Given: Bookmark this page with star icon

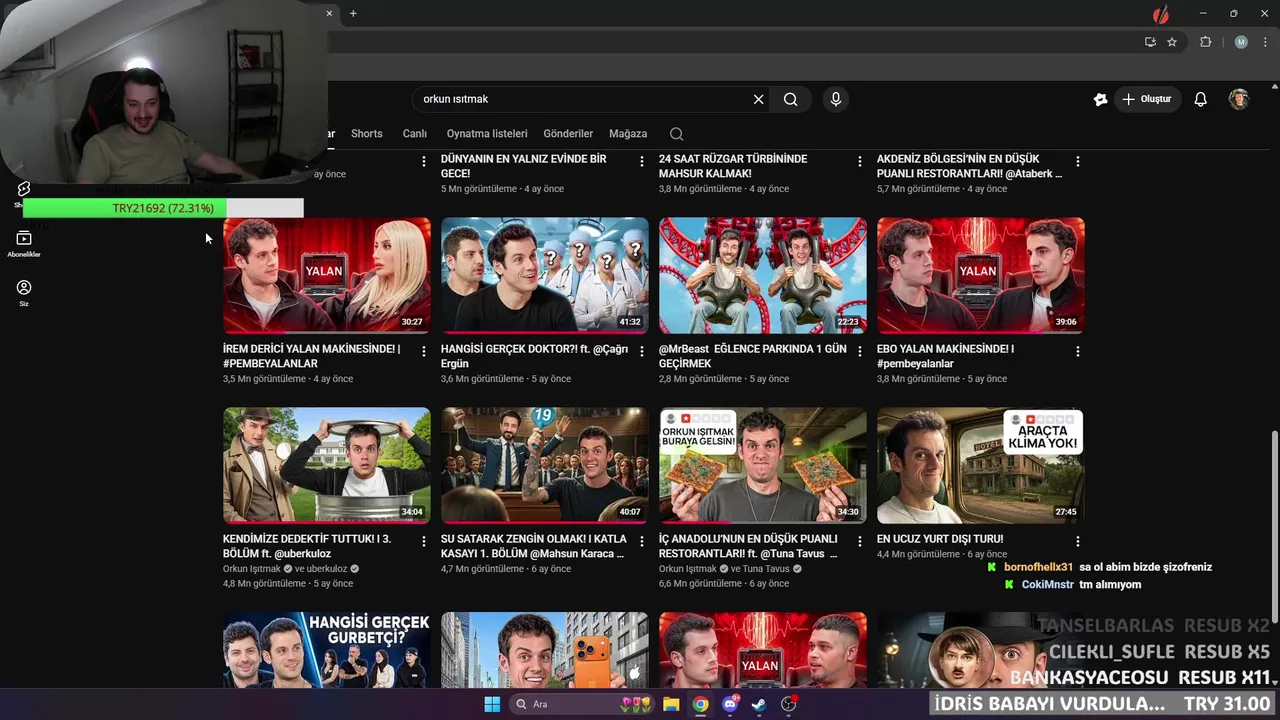Looking at the screenshot, I should [x=1172, y=42].
